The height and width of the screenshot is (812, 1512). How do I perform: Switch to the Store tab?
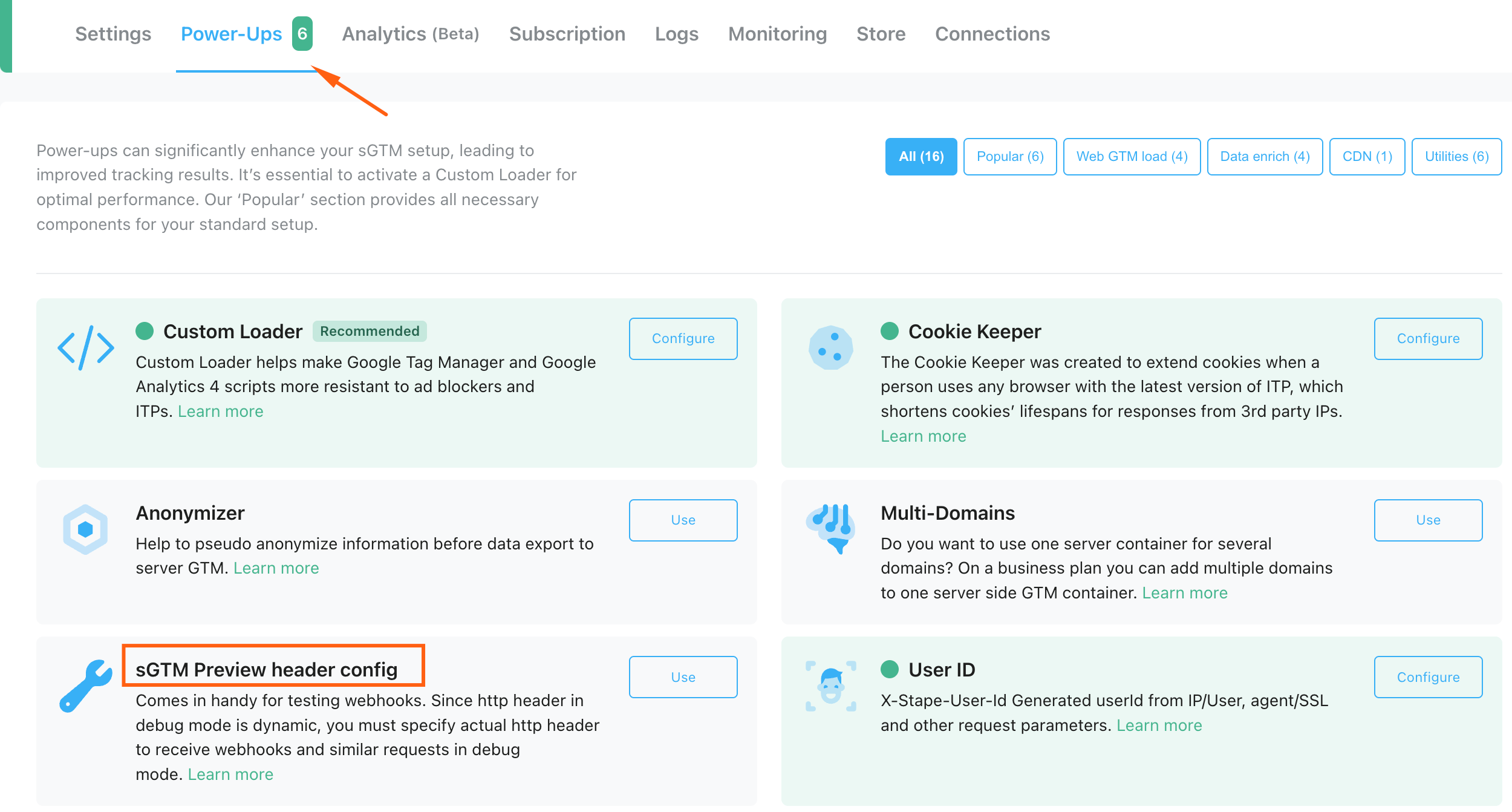881,34
